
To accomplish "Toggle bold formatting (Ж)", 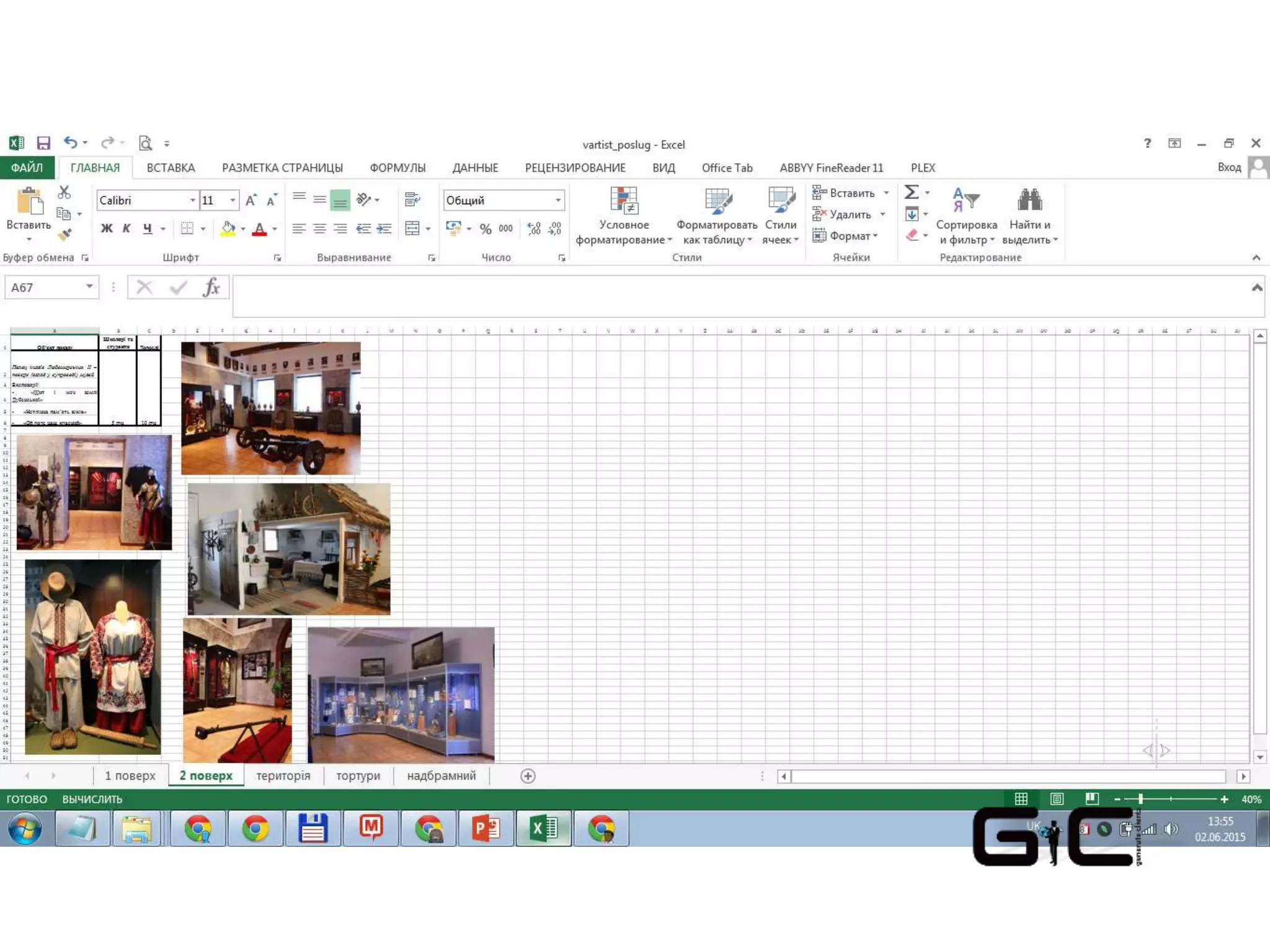I will point(107,229).
